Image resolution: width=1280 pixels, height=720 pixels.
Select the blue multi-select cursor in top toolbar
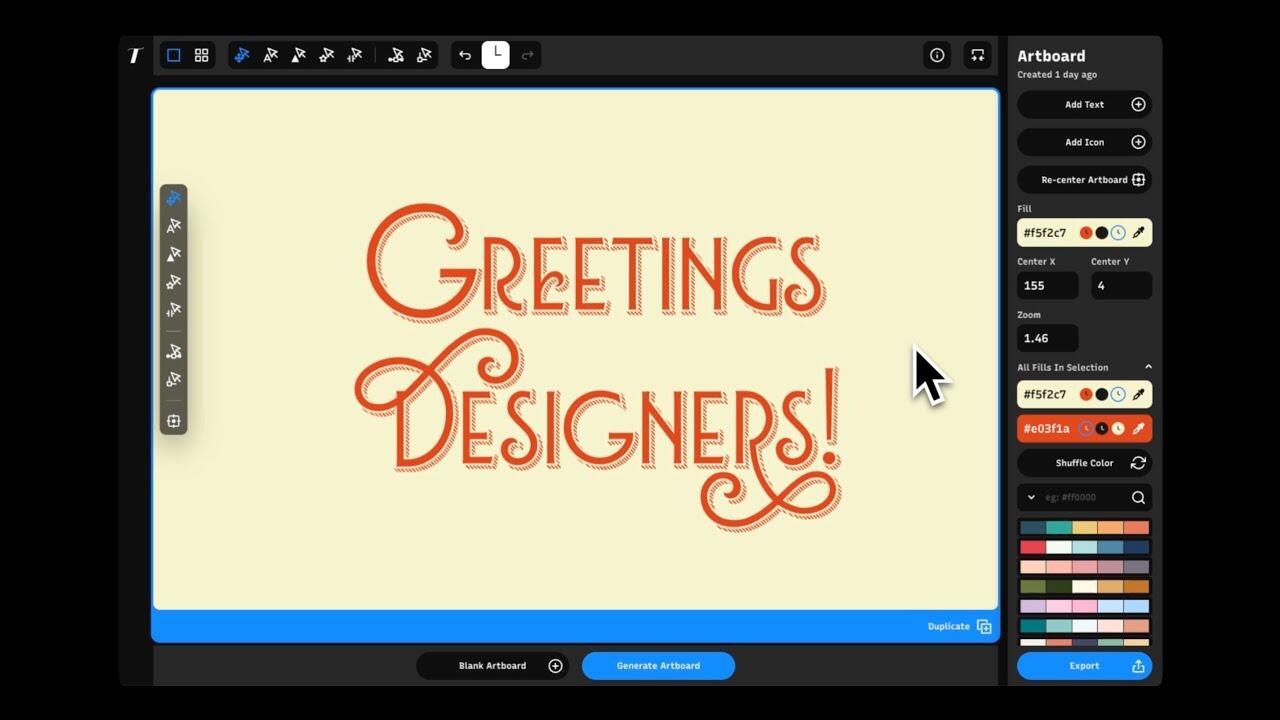(x=242, y=55)
